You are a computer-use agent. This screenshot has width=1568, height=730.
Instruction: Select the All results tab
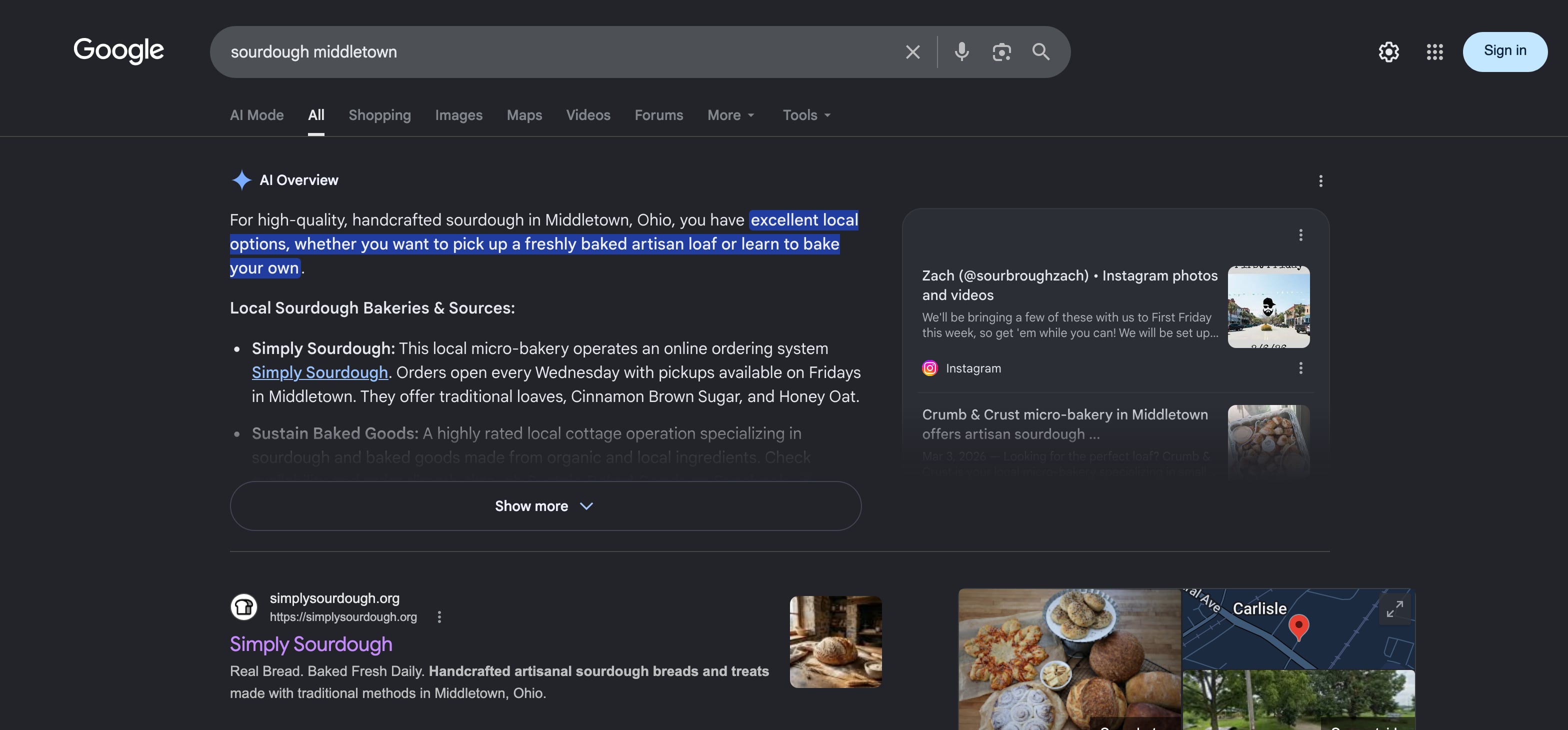pyautogui.click(x=316, y=115)
